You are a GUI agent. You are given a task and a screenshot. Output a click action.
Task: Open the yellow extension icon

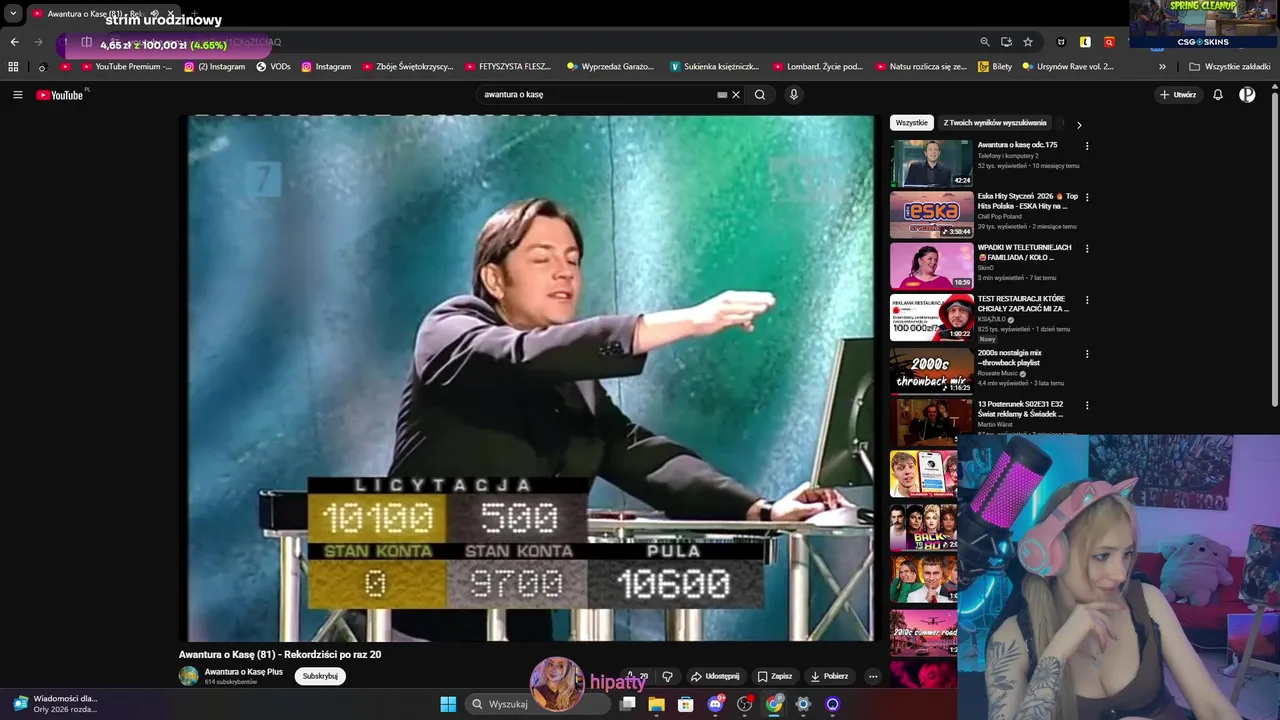[x=1085, y=42]
